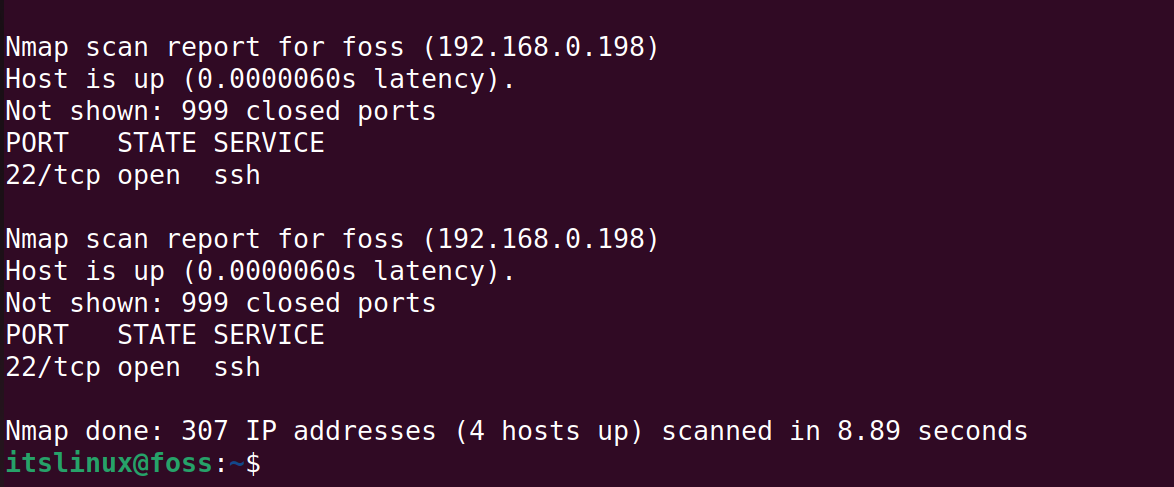Screen dimensions: 1174x487
Task: Click the second Nmap scan report line
Action: (x=332, y=241)
